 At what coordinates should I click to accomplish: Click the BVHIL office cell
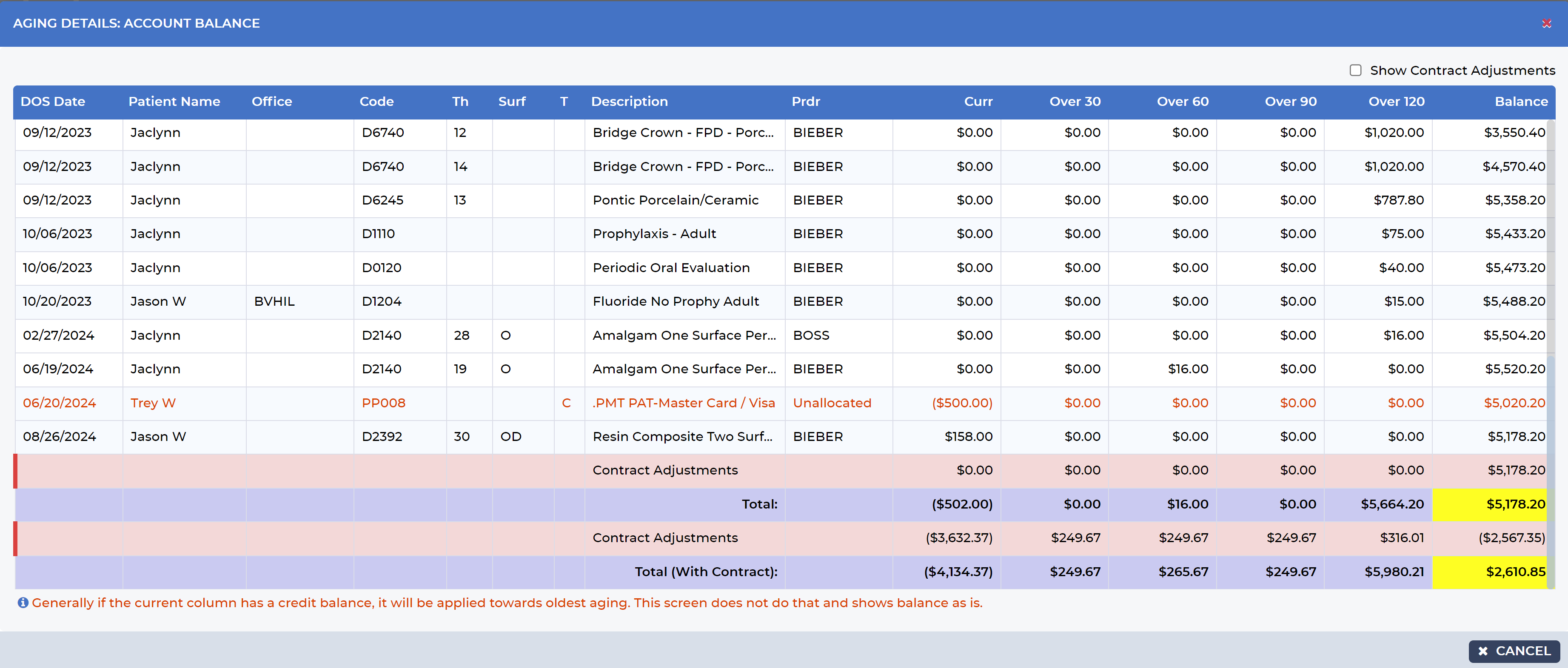(x=274, y=302)
